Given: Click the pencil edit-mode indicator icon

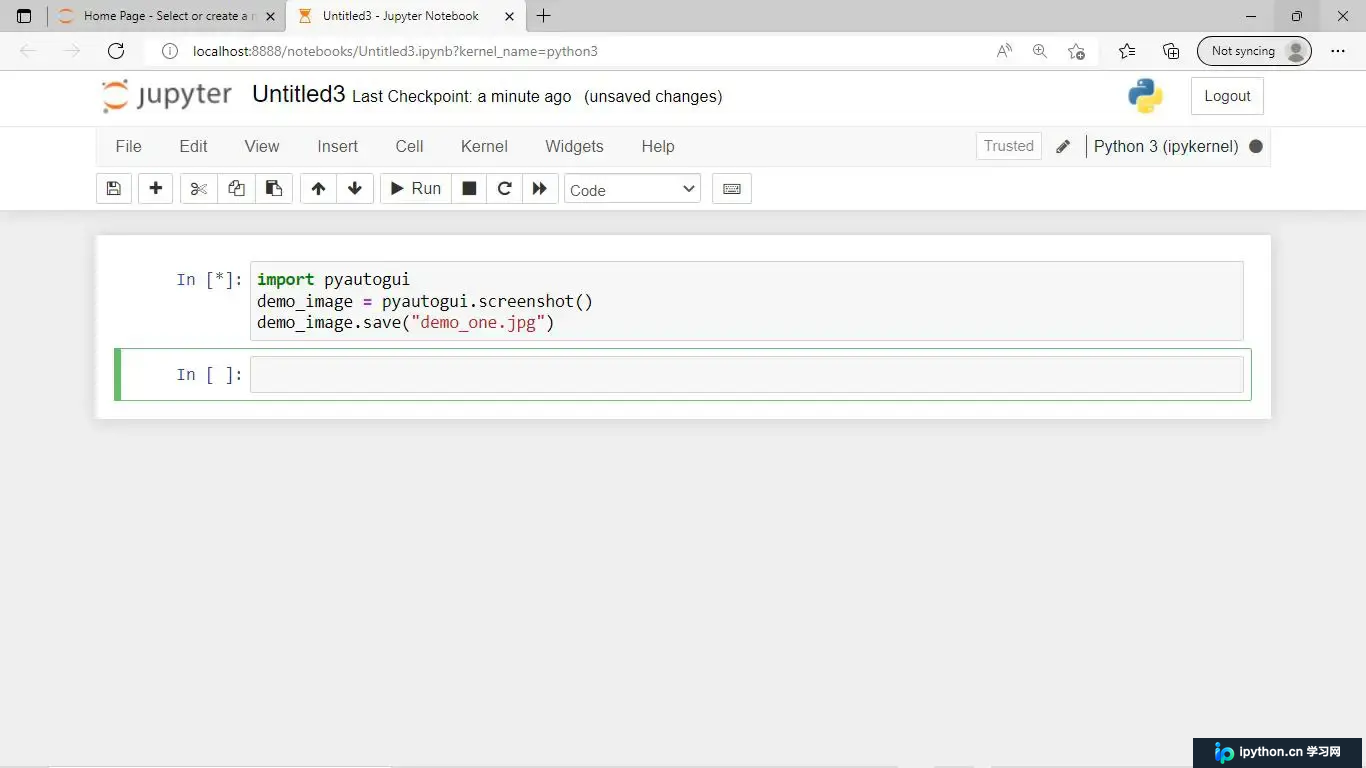Looking at the screenshot, I should 1063,146.
